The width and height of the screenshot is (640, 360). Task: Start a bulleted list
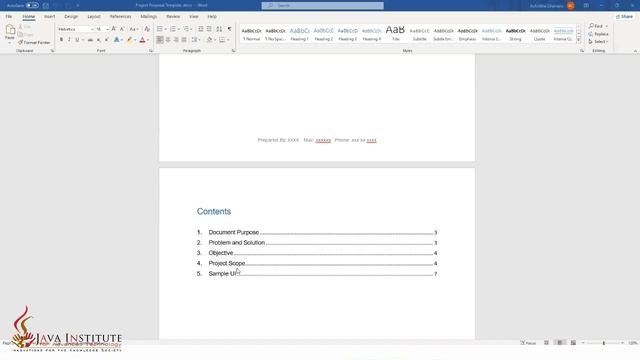[x=160, y=29]
